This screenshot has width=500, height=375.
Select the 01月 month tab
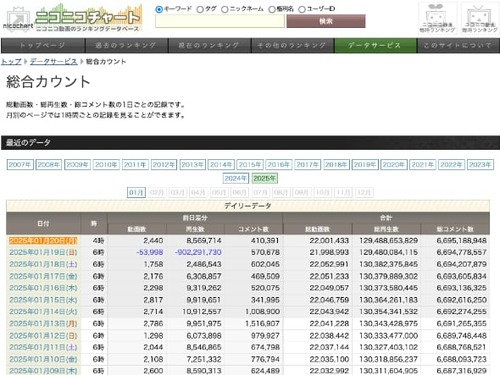pos(136,193)
